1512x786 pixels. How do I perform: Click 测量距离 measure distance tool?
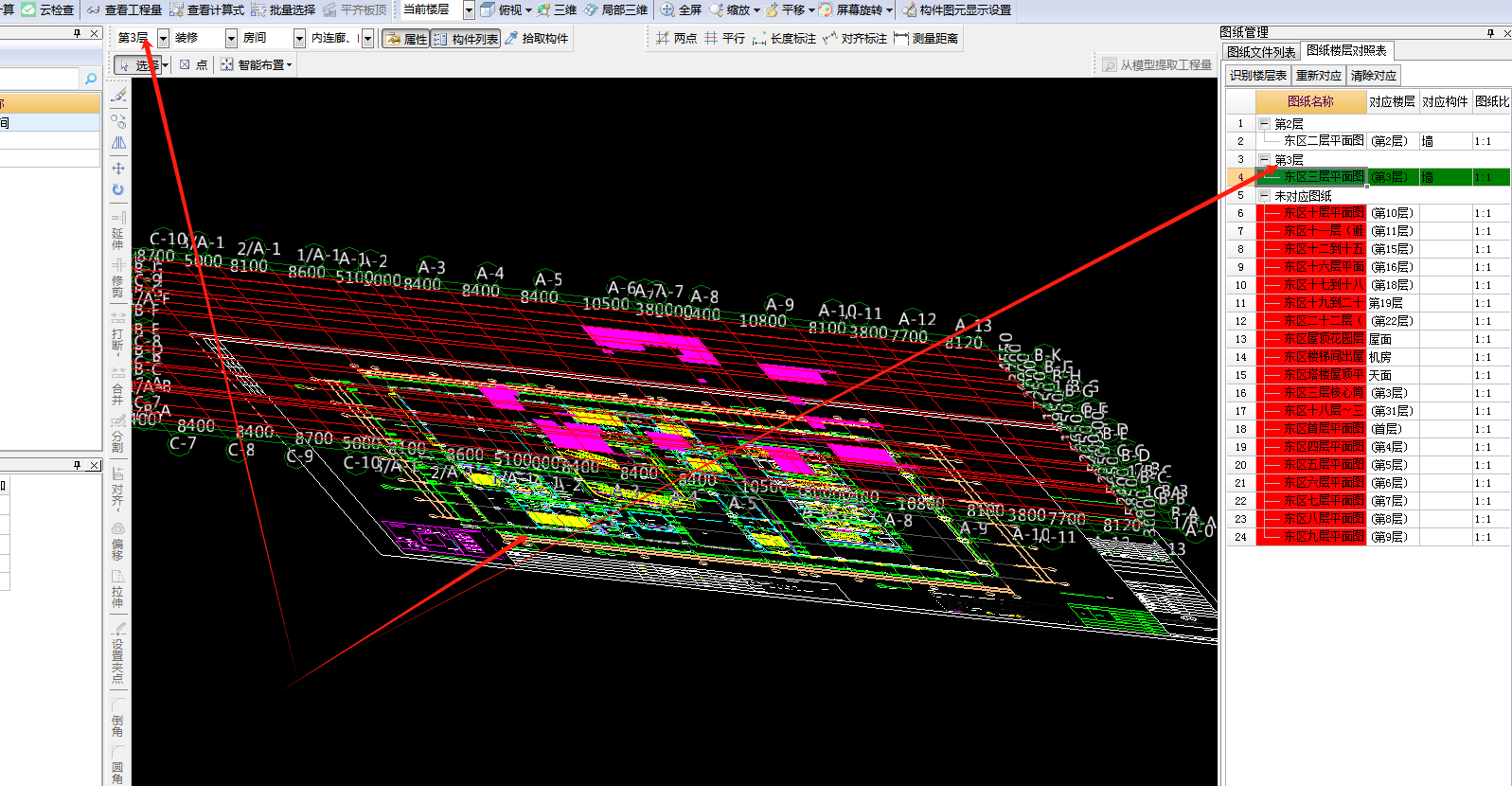point(926,39)
